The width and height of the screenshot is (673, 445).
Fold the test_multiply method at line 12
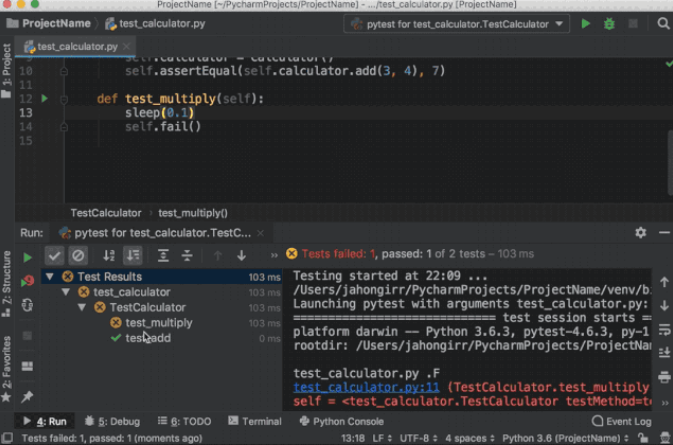64,99
